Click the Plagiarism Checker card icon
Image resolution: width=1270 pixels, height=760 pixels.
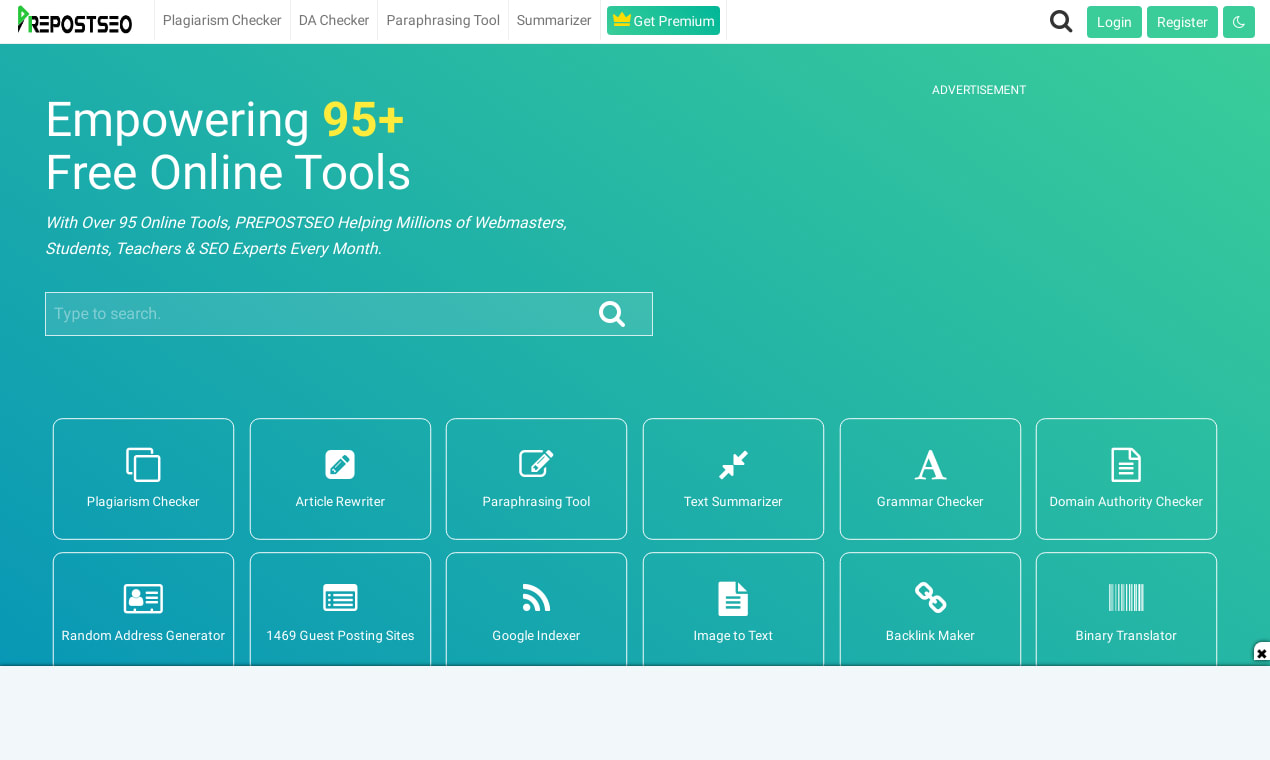(x=143, y=465)
